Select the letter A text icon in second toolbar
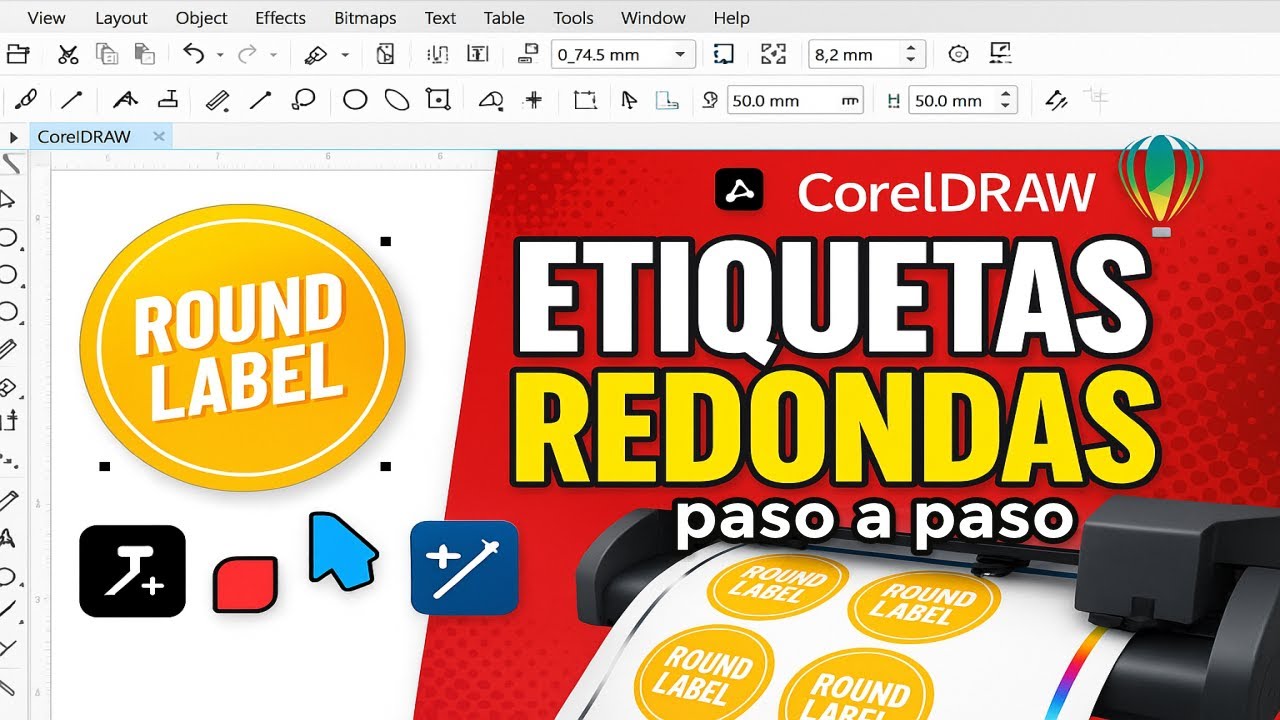1280x720 pixels. (125, 100)
